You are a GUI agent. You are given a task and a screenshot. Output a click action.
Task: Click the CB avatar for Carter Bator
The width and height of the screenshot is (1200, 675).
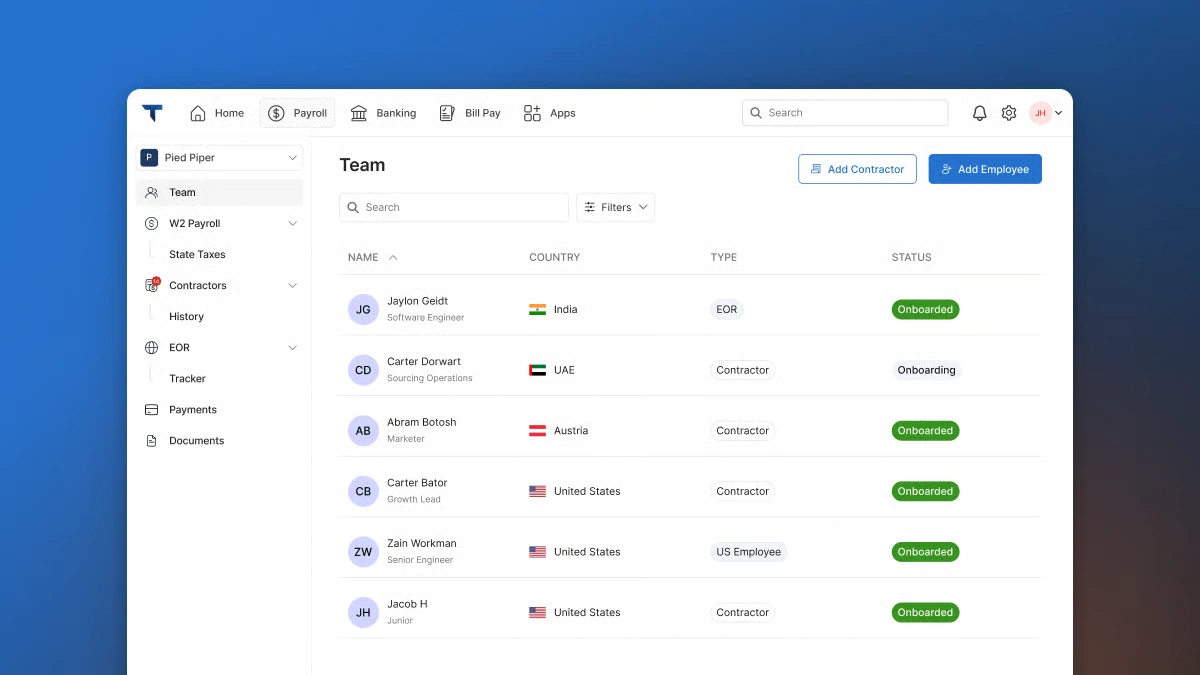click(x=363, y=491)
